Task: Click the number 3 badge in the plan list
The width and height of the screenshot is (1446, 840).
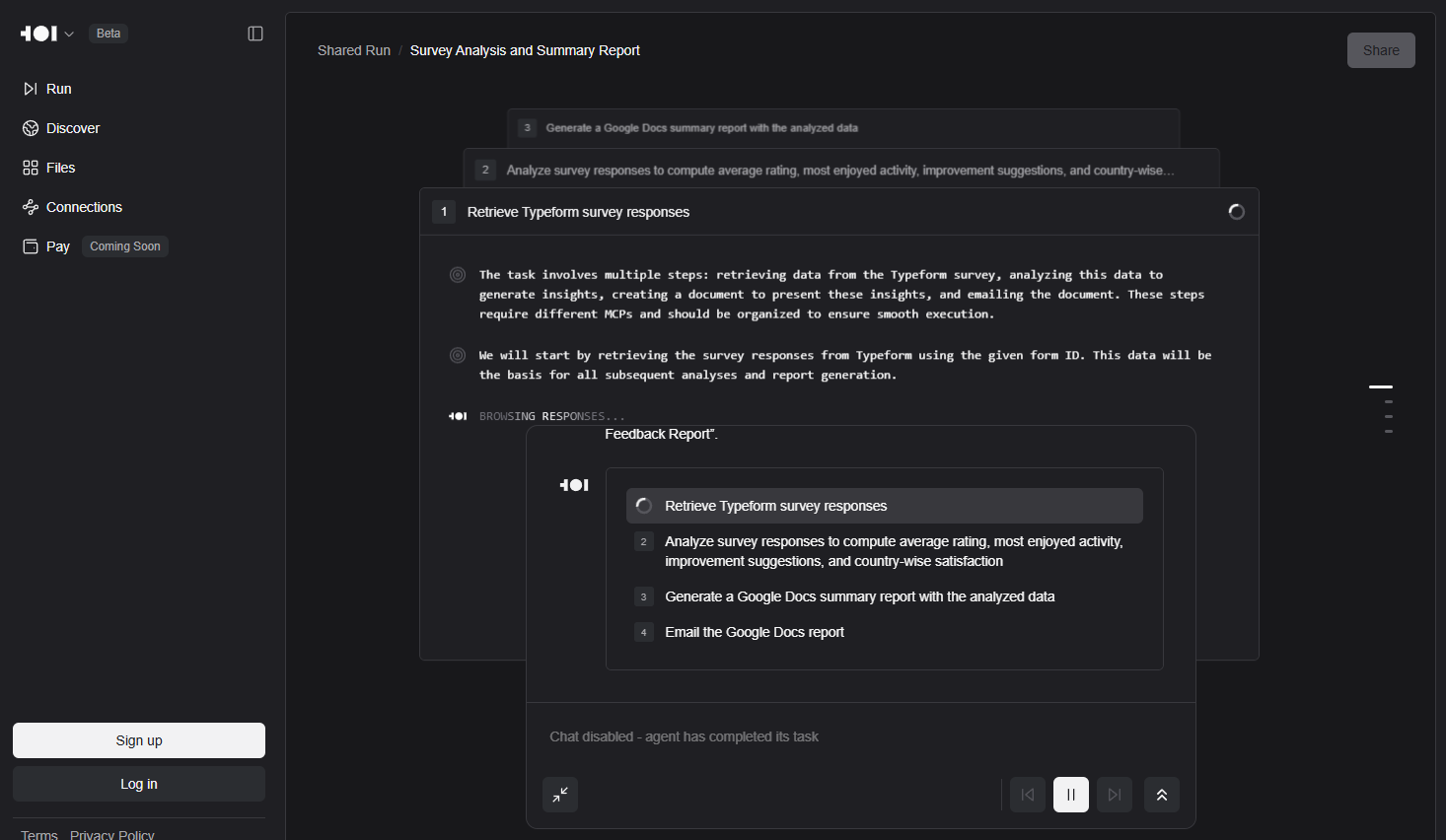Action: pyautogui.click(x=644, y=596)
